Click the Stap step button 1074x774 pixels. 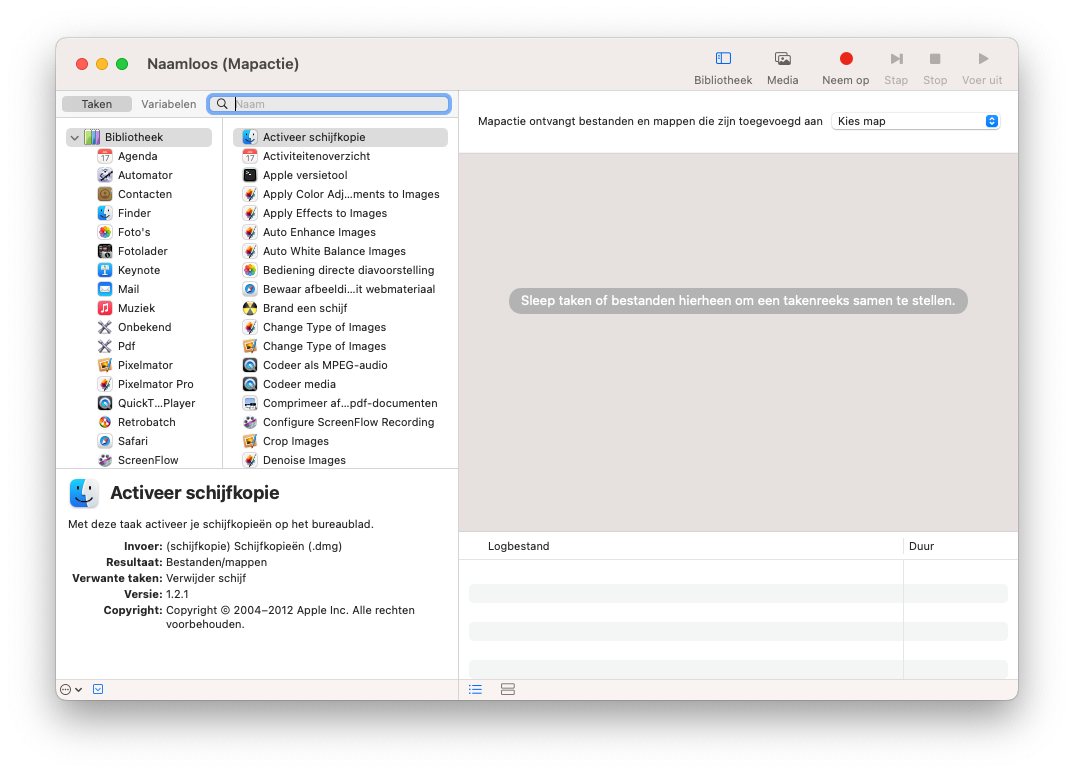coord(896,68)
